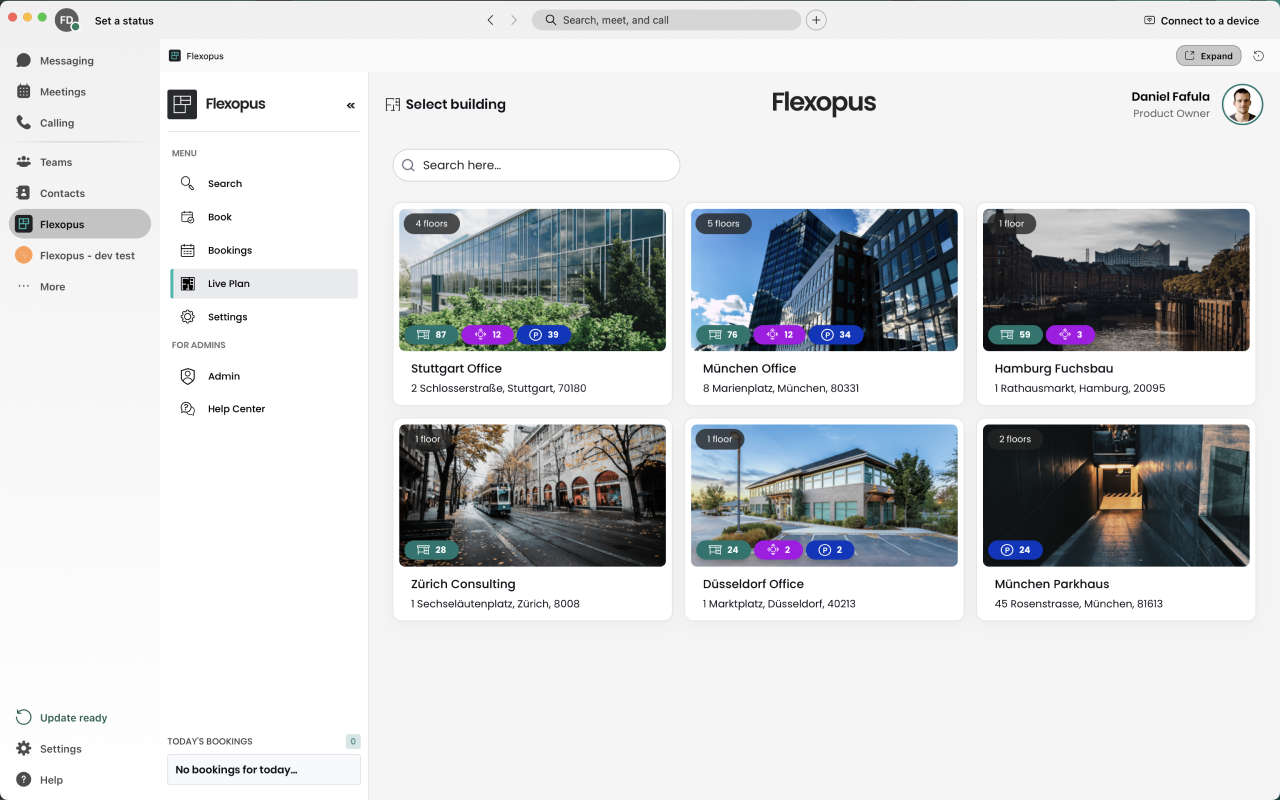Click Set a status
Screen dimensions: 1280x800
point(124,21)
